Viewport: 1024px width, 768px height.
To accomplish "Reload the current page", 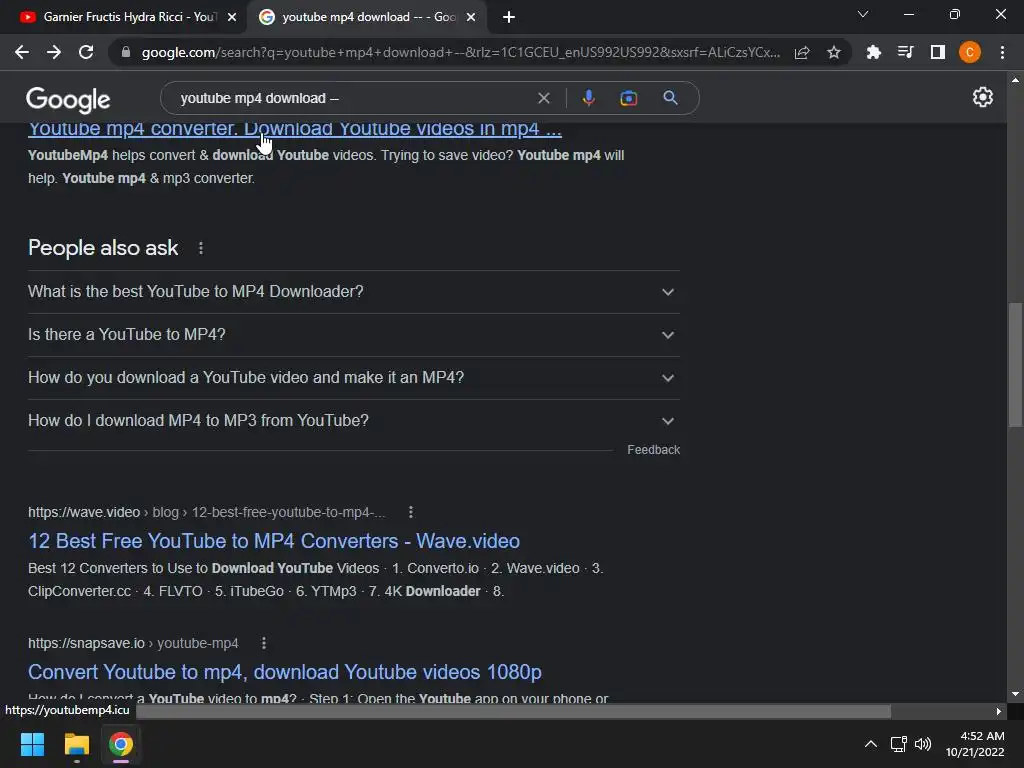I will (x=86, y=52).
